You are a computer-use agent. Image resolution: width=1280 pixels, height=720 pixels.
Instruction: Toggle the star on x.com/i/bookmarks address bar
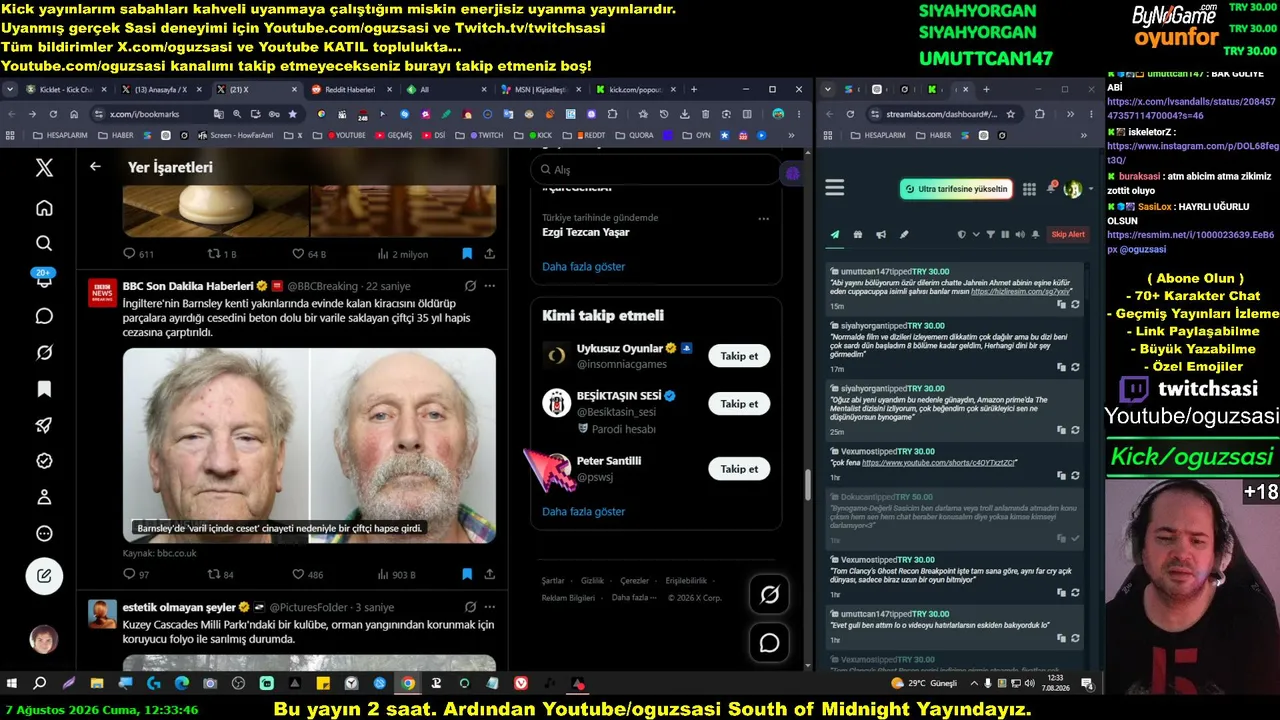[x=293, y=114]
